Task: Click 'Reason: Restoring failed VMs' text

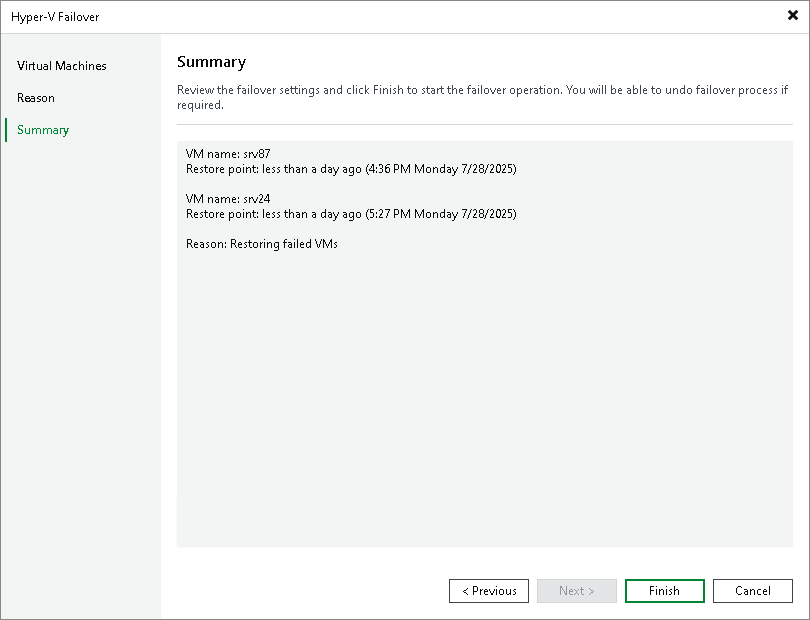Action: (x=262, y=244)
